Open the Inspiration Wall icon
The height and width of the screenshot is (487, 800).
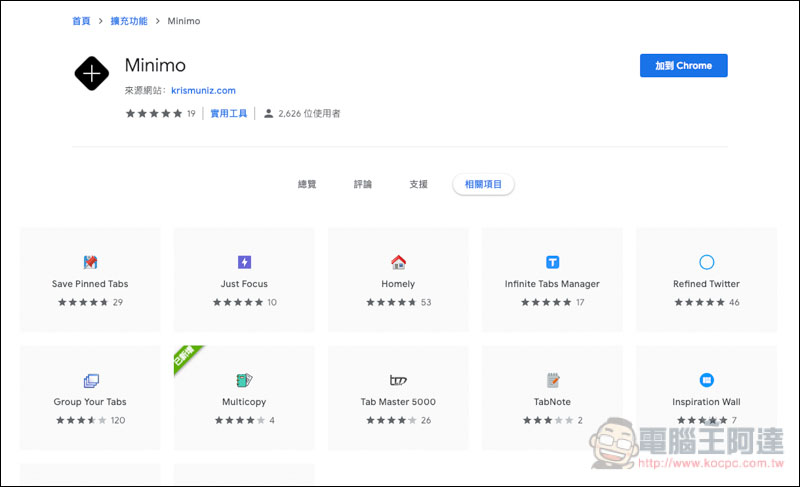(x=707, y=380)
